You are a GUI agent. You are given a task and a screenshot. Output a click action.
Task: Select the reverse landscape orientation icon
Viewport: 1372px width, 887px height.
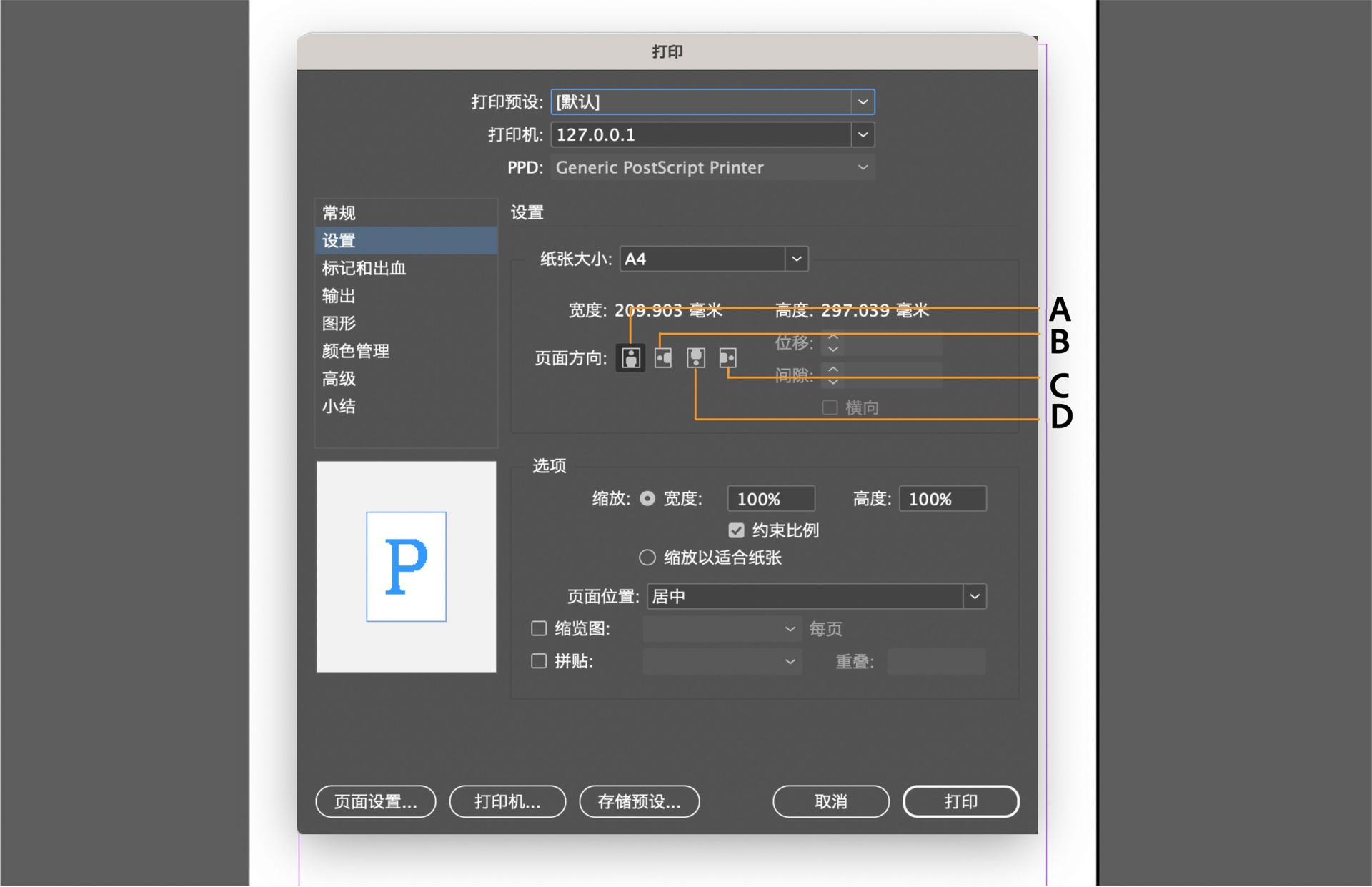(727, 358)
